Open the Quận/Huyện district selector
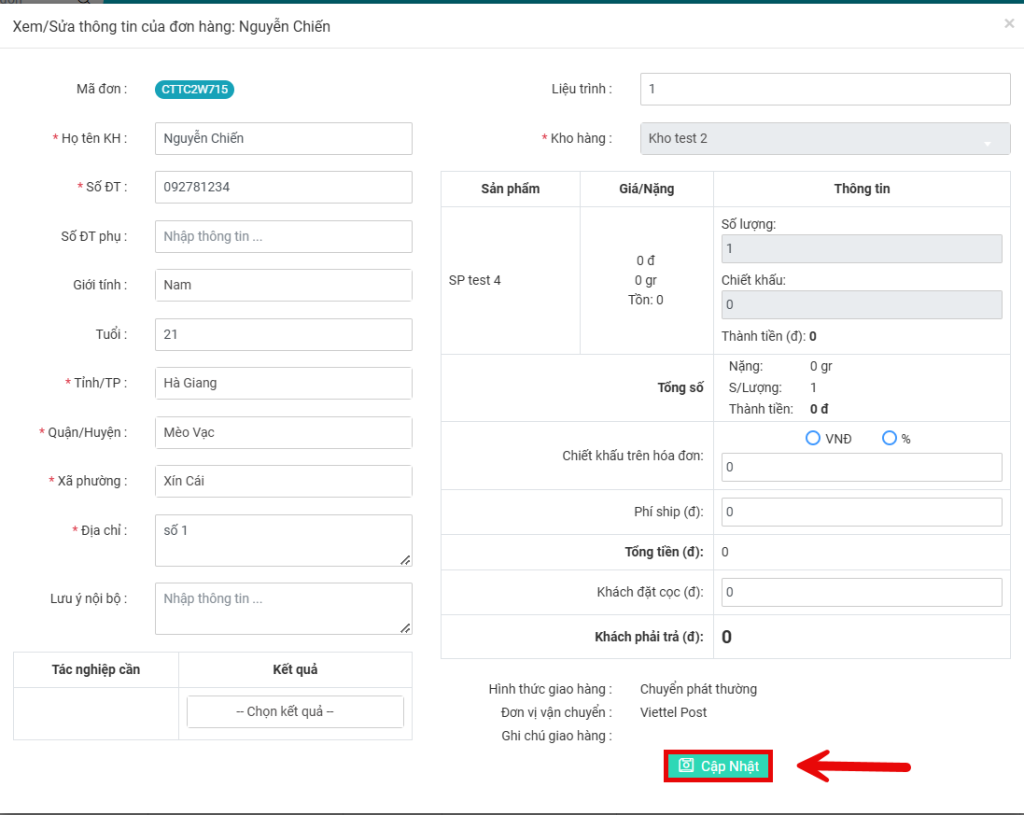Image resolution: width=1024 pixels, height=815 pixels. click(284, 432)
